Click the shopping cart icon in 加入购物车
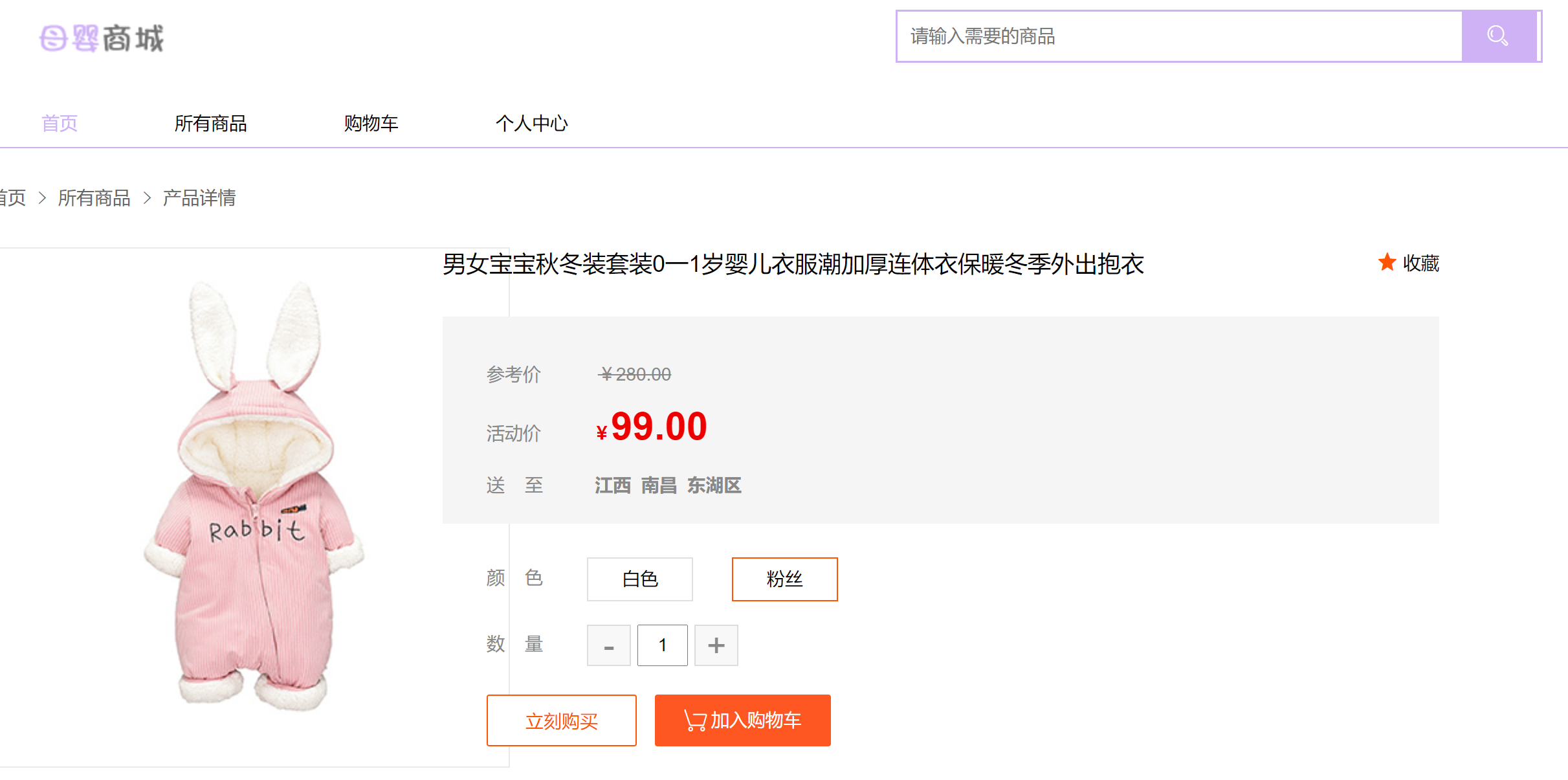Screen dimensions: 1568x780 [x=695, y=720]
